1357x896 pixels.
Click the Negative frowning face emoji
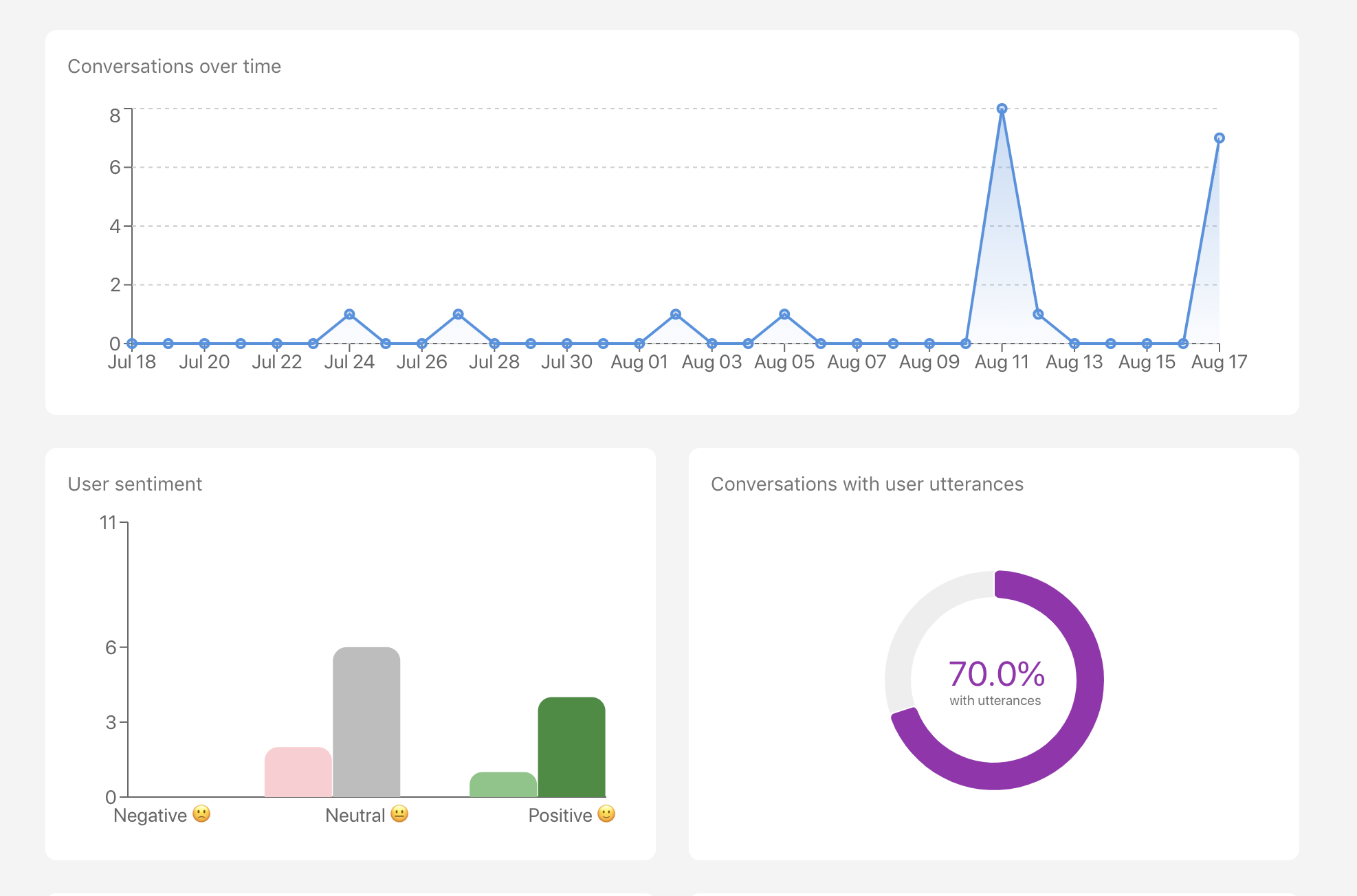tap(201, 814)
